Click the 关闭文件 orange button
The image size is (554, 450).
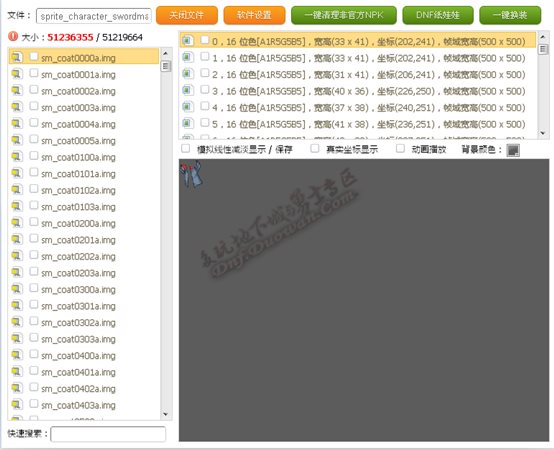coord(187,15)
